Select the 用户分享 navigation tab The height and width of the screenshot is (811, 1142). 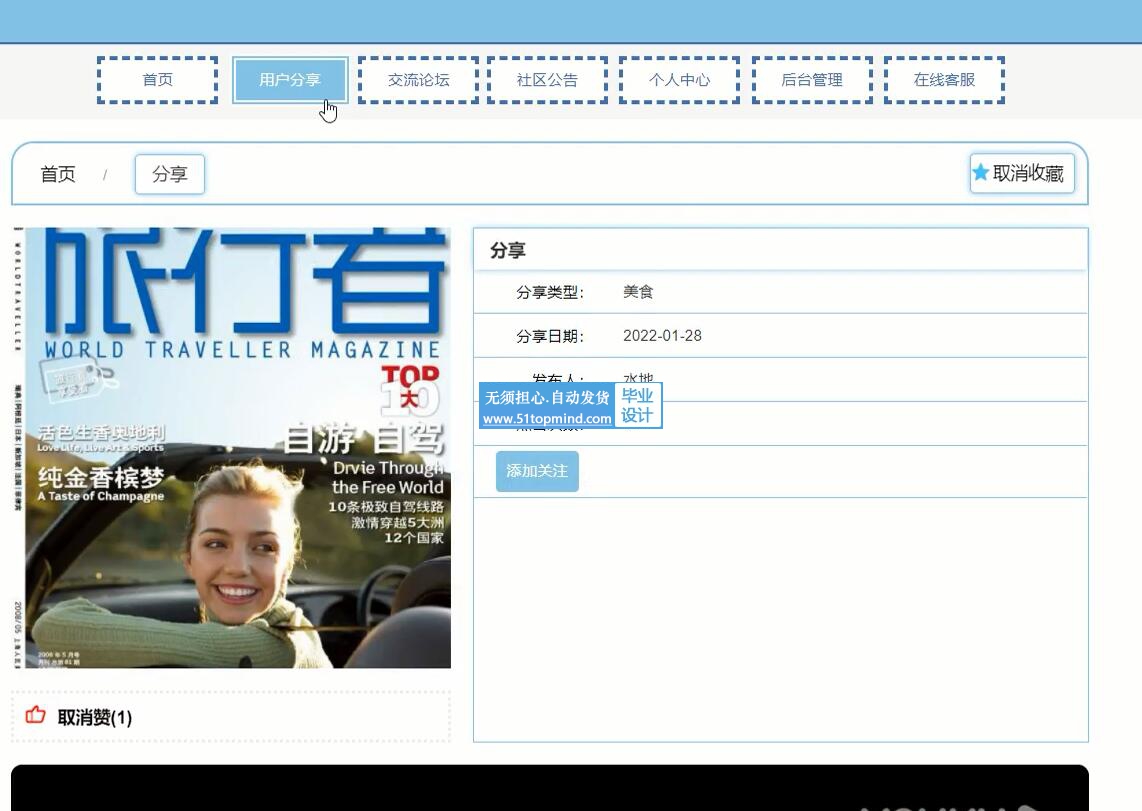(290, 80)
